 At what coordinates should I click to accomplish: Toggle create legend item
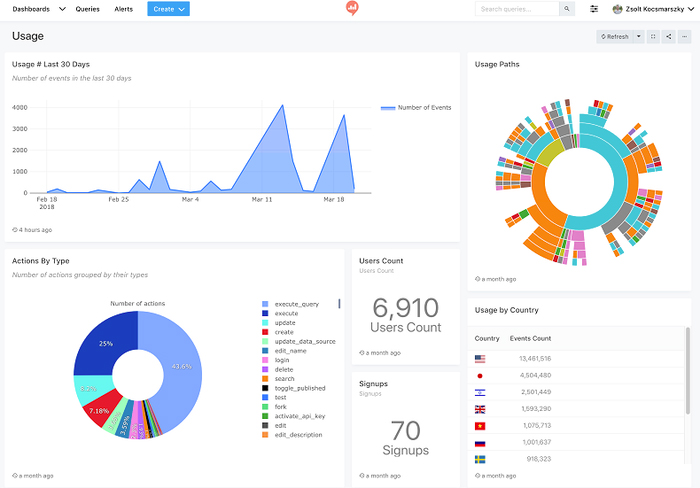(278, 332)
